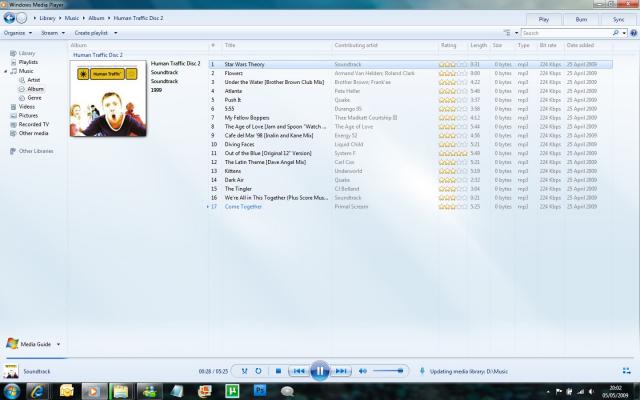
Task: Pause playback with the center play button
Action: tap(319, 371)
